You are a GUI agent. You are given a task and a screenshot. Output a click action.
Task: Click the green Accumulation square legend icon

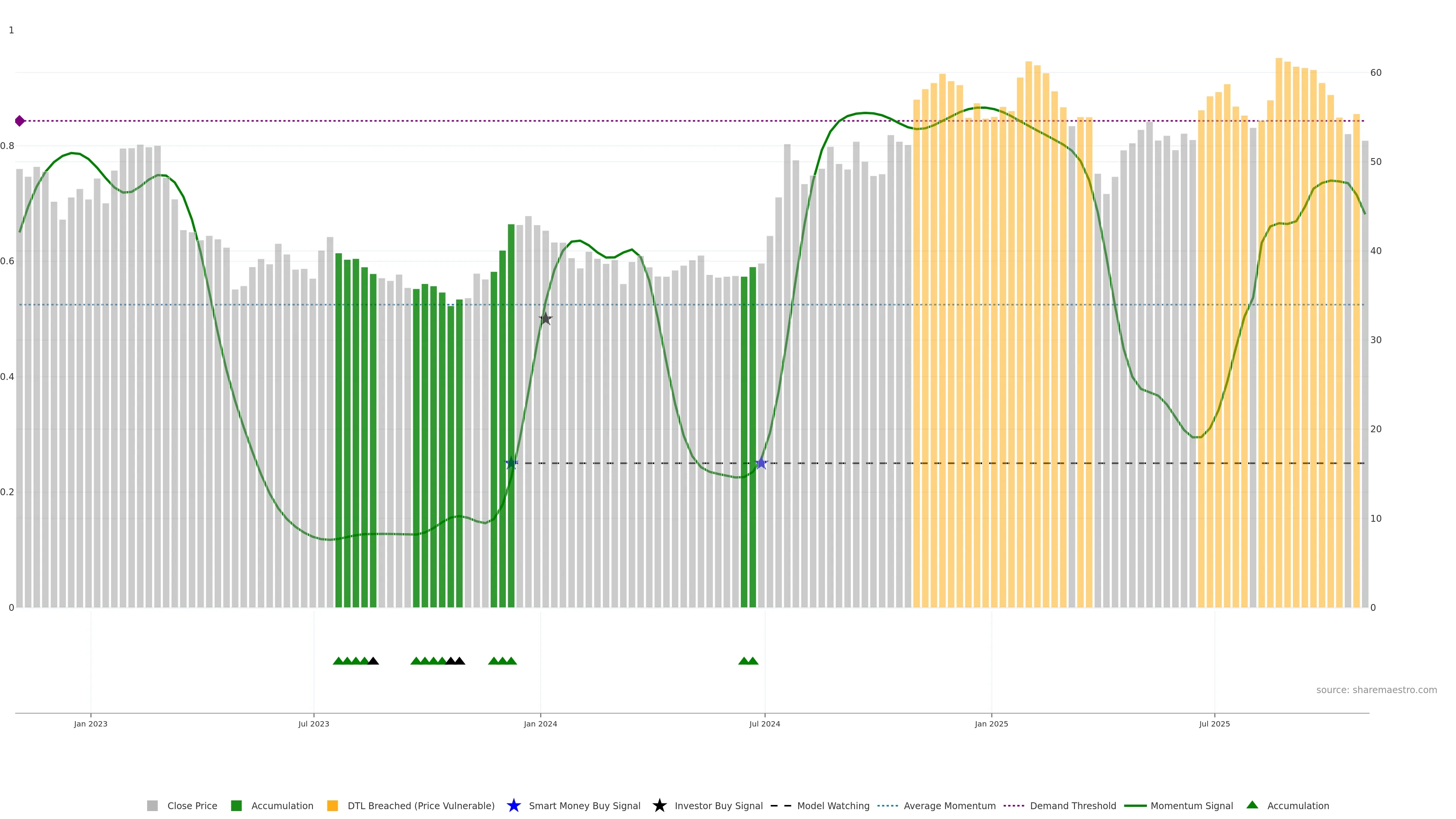pos(236,805)
